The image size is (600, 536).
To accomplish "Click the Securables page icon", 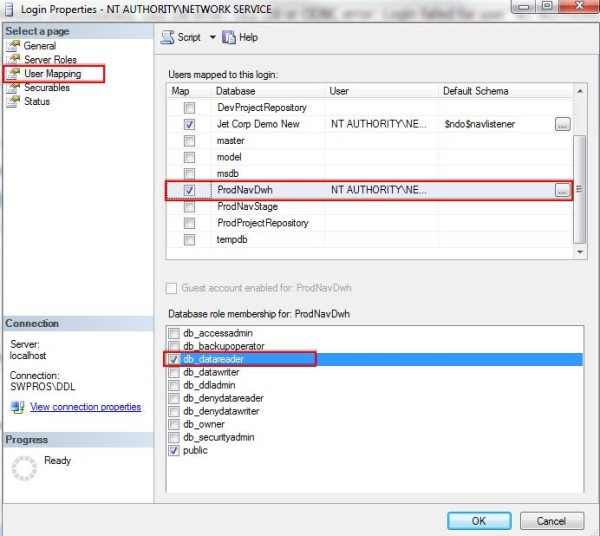I will (13, 88).
